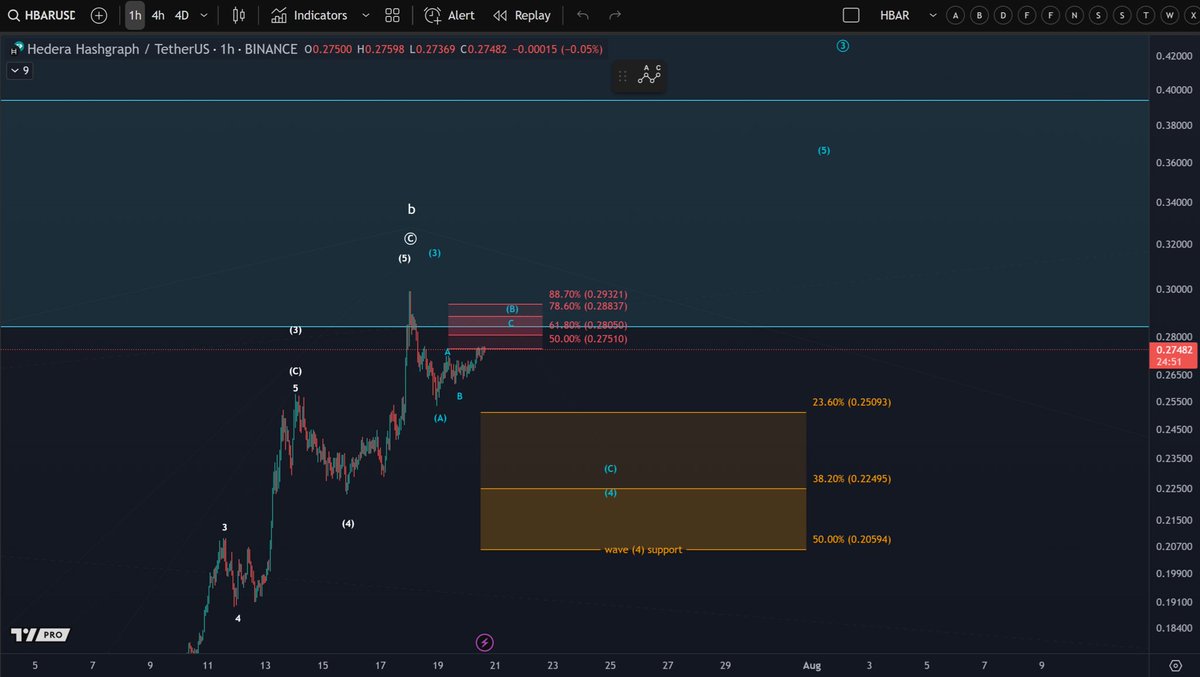The width and height of the screenshot is (1200, 677).
Task: Click the 'Aug' date on time axis
Action: pyautogui.click(x=812, y=665)
